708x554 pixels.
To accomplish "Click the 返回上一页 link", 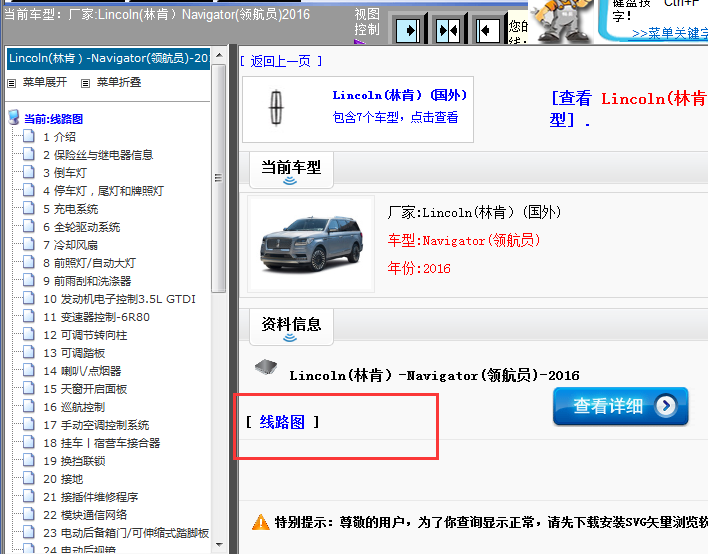I will coord(280,61).
